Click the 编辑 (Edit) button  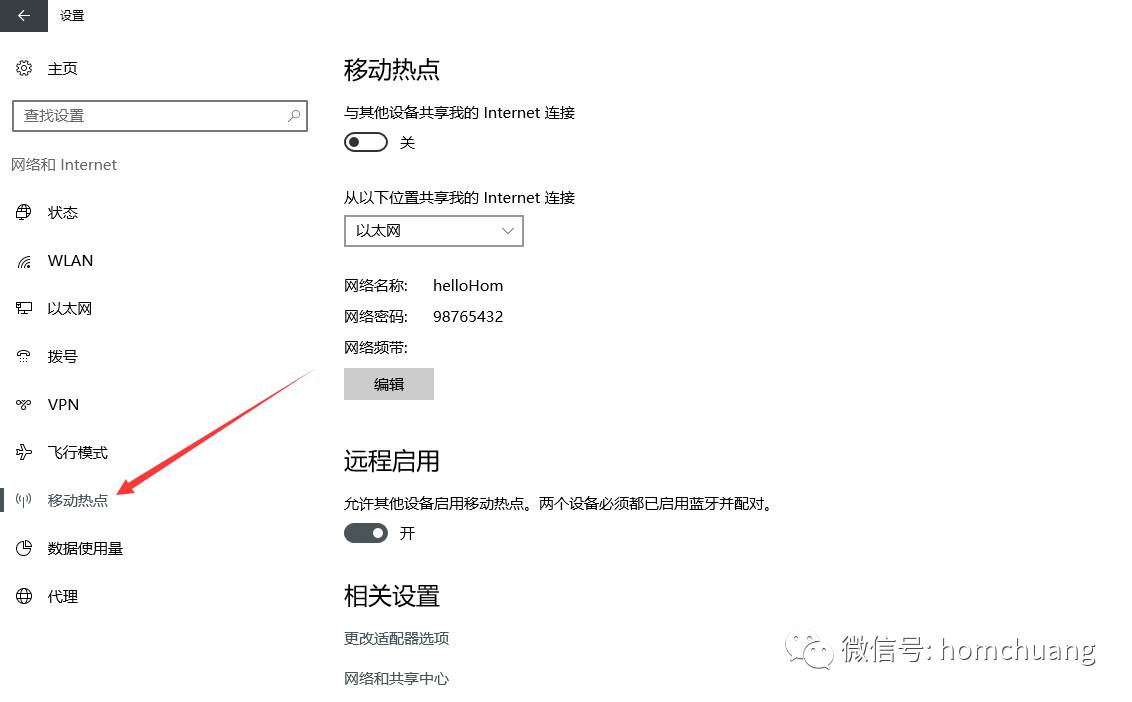coord(389,384)
